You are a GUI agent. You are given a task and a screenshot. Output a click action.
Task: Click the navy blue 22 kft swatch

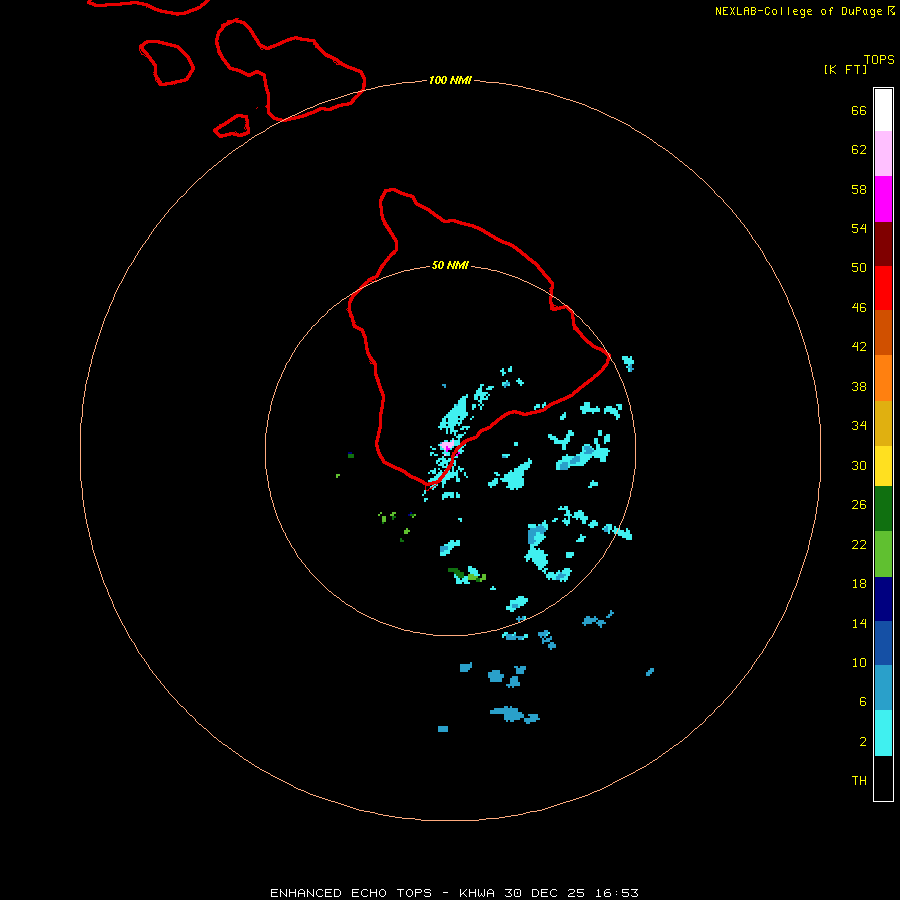click(x=883, y=599)
